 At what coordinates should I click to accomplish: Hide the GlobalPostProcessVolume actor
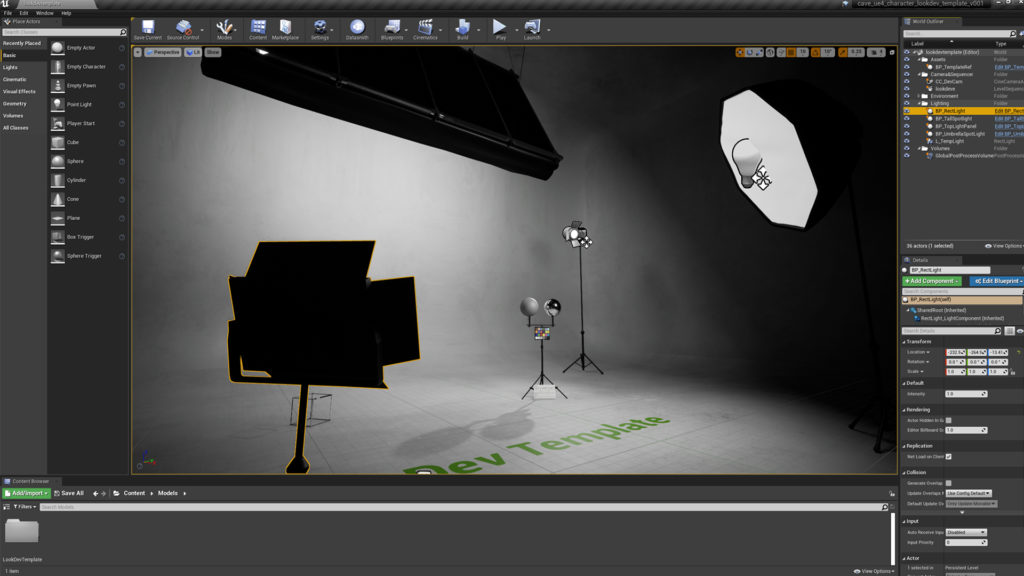point(906,154)
